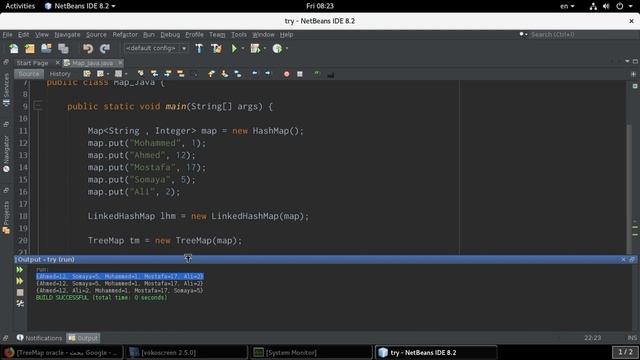Screen dimensions: 640x360
Task: Open the Debug menu
Action: pyautogui.click(x=170, y=35)
